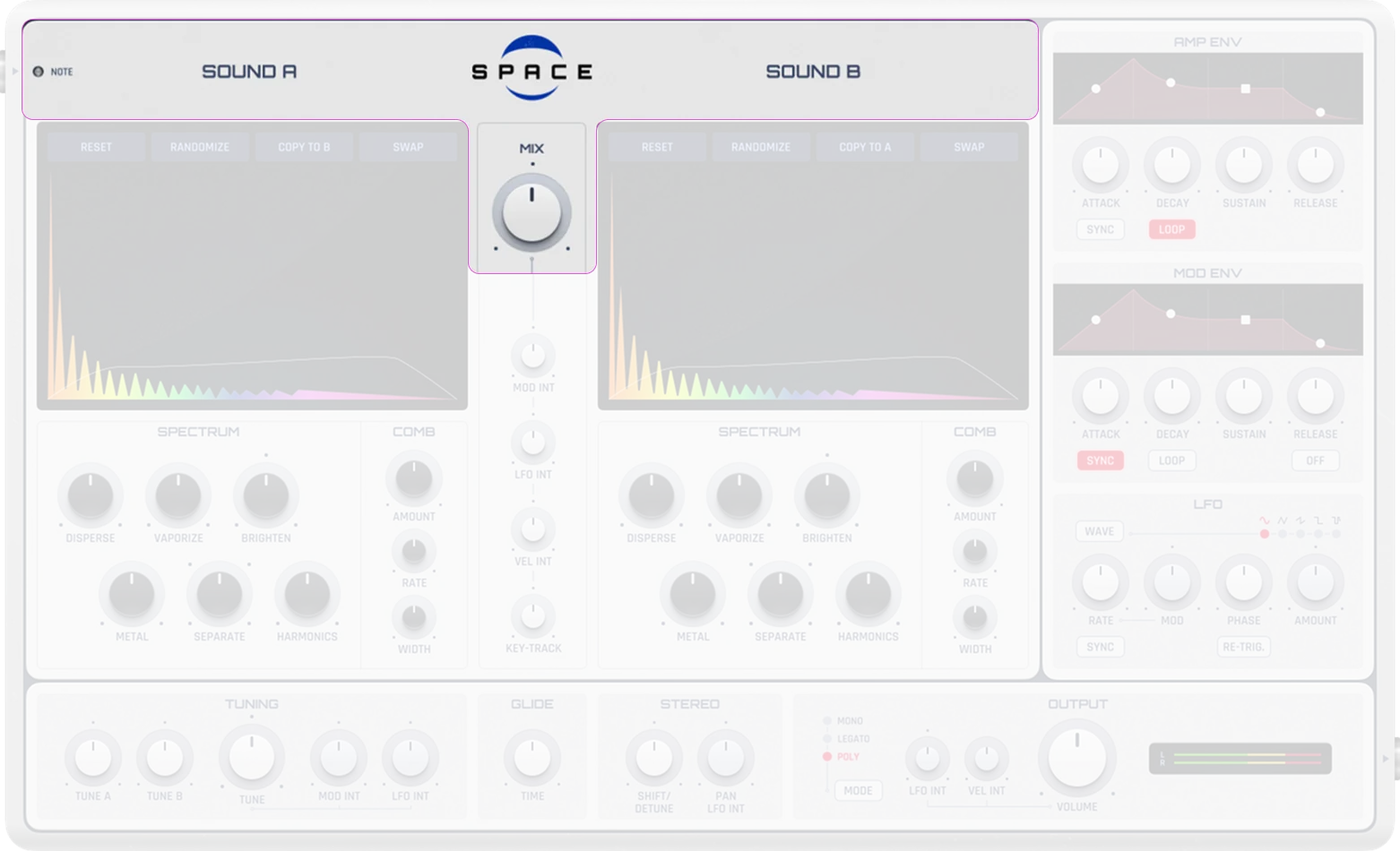Click the NOTE indicator icon
1400x851 pixels.
[x=38, y=71]
